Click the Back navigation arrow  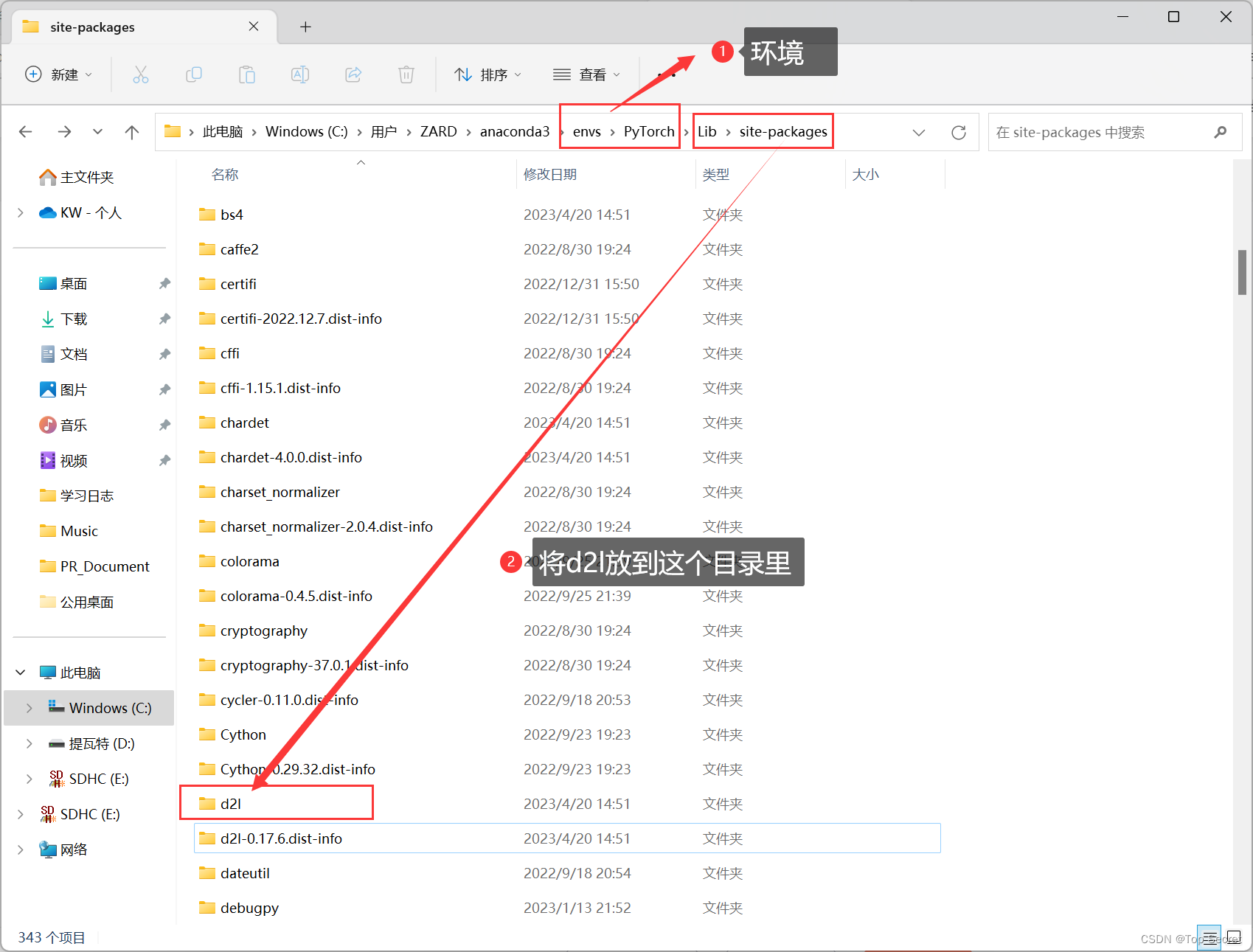click(25, 131)
